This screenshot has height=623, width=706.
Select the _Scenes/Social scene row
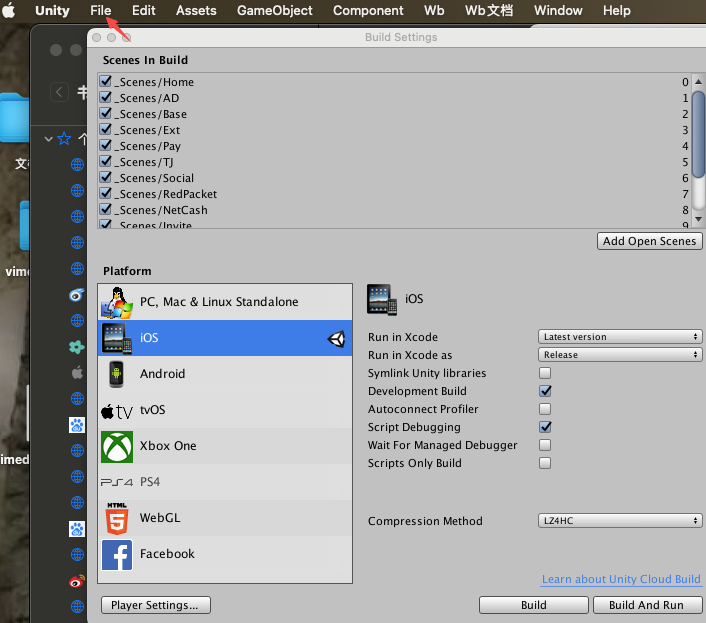click(394, 178)
